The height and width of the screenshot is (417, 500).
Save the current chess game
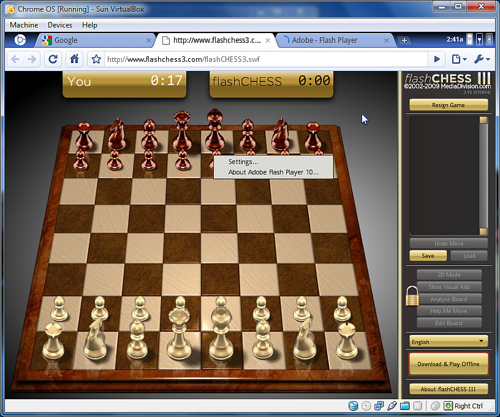428,256
